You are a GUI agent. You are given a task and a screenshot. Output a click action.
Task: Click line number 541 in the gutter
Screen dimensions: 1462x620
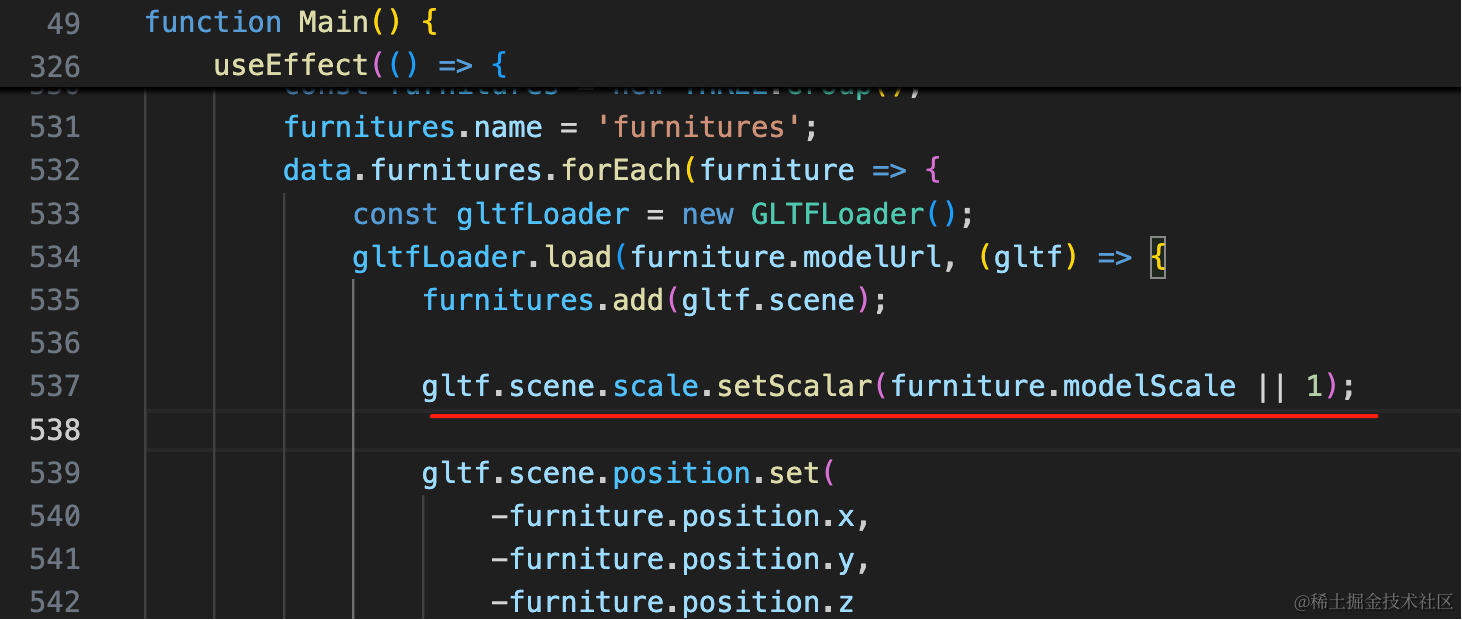(54, 559)
